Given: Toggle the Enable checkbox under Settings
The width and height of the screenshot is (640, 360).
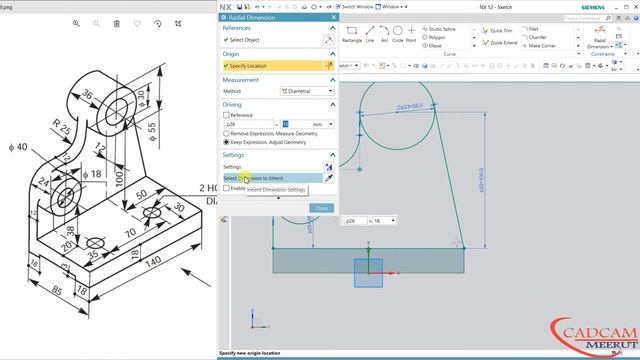Looking at the screenshot, I should (226, 188).
